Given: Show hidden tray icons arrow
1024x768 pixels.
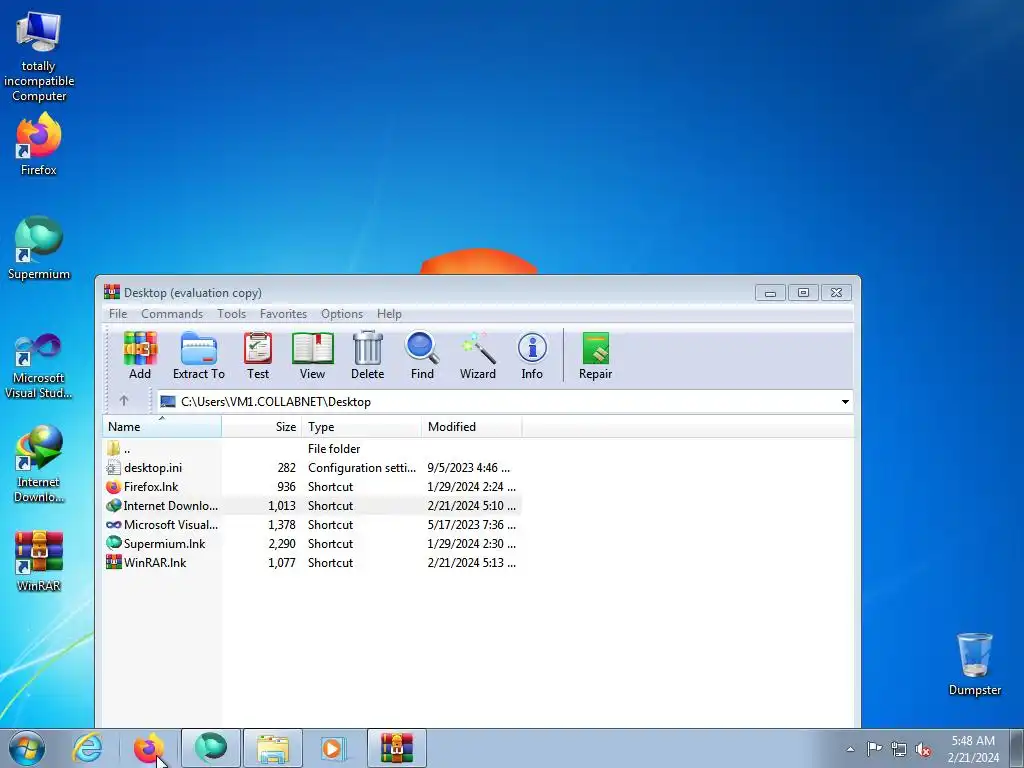Looking at the screenshot, I should [850, 749].
